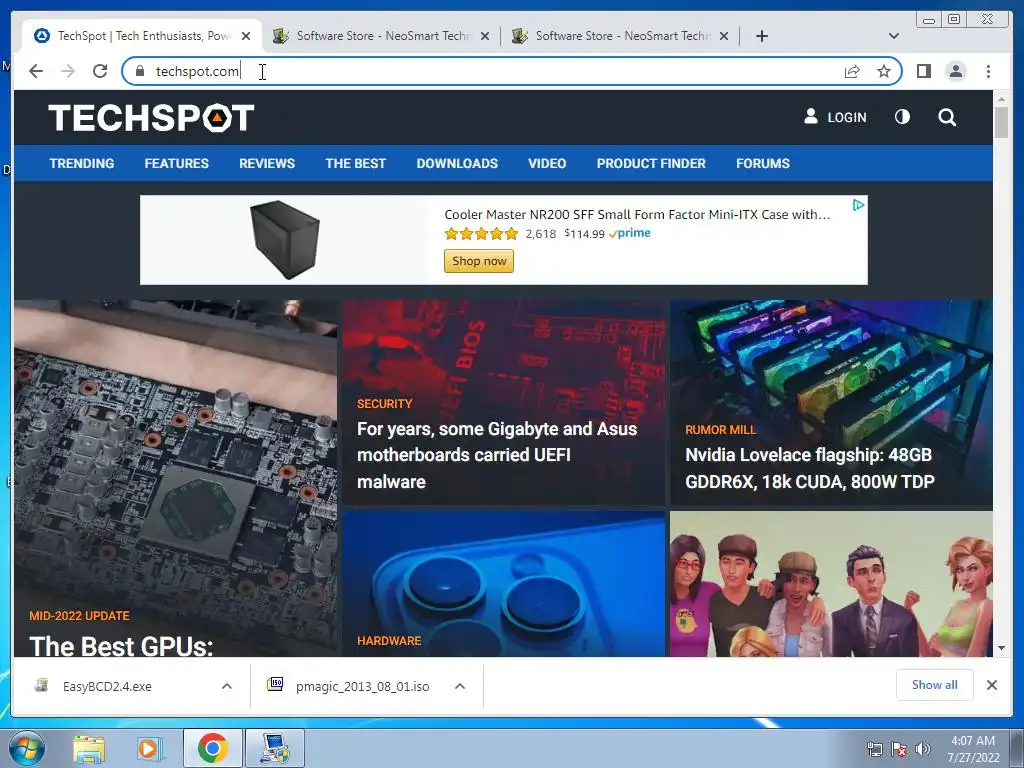Open the EasyBCD2.4.exe download
The image size is (1024, 768).
coord(106,686)
